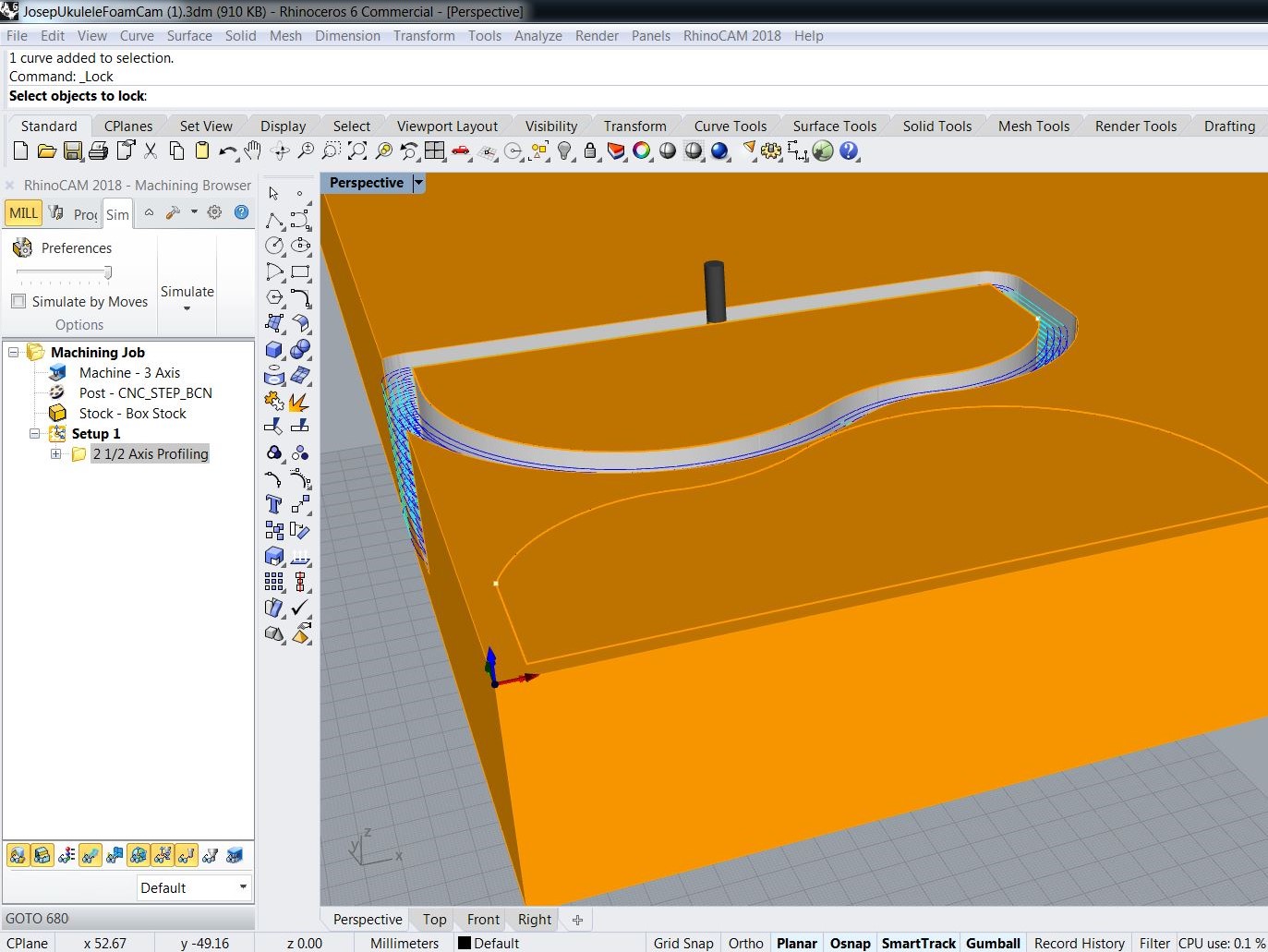Screen dimensions: 1268x952
Task: Enable Simulate by Moves checkbox
Action: coord(18,302)
